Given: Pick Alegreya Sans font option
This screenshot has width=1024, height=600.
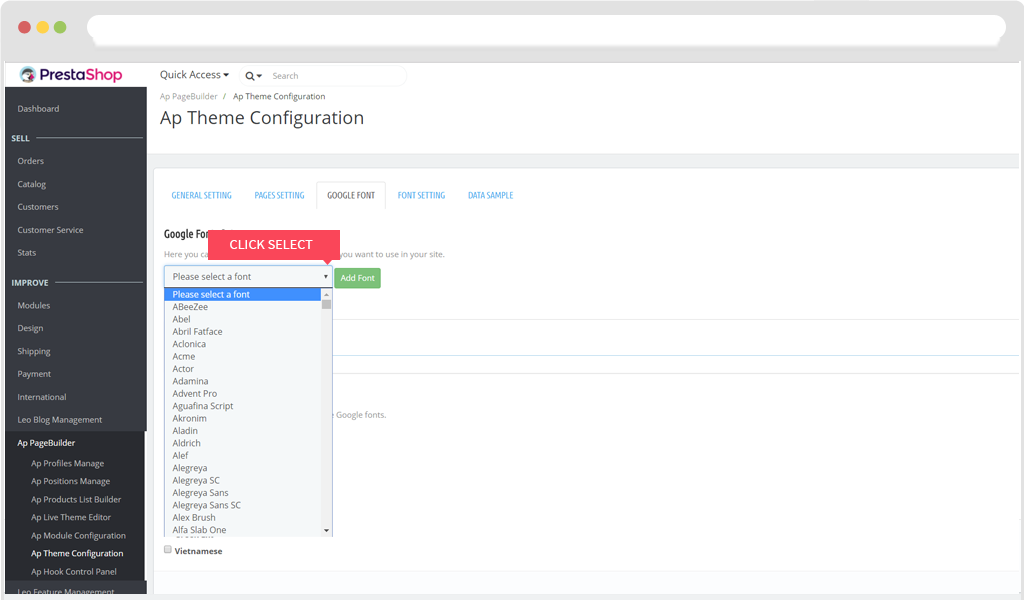Looking at the screenshot, I should (x=243, y=493).
